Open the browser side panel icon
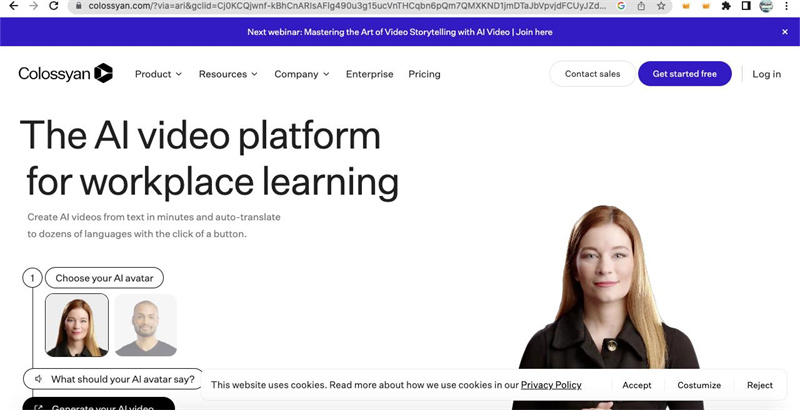800x410 pixels. (x=746, y=6)
